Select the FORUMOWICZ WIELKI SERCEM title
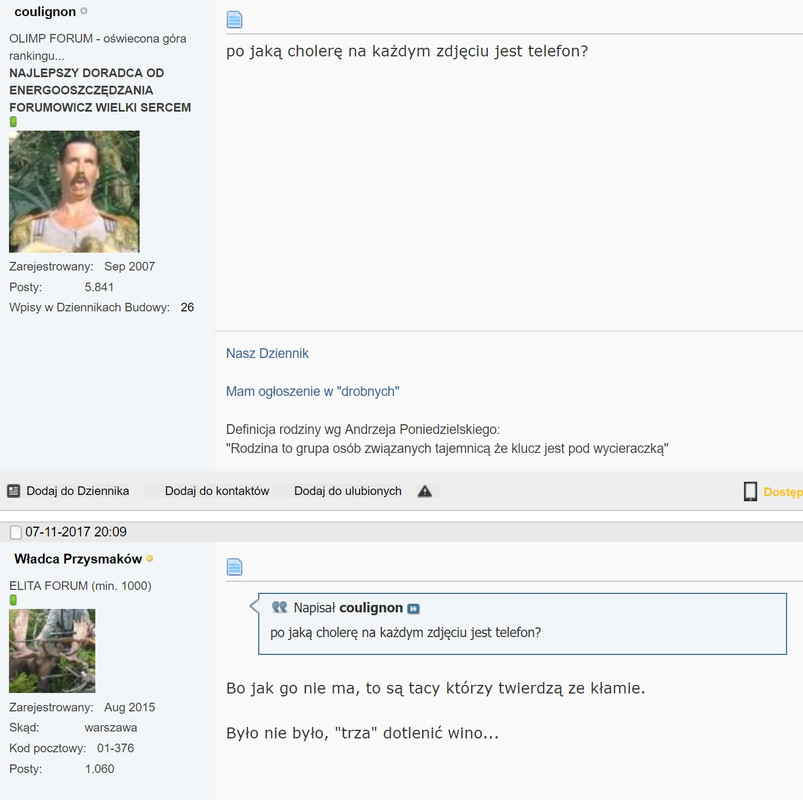The width and height of the screenshot is (803, 800). [100, 108]
